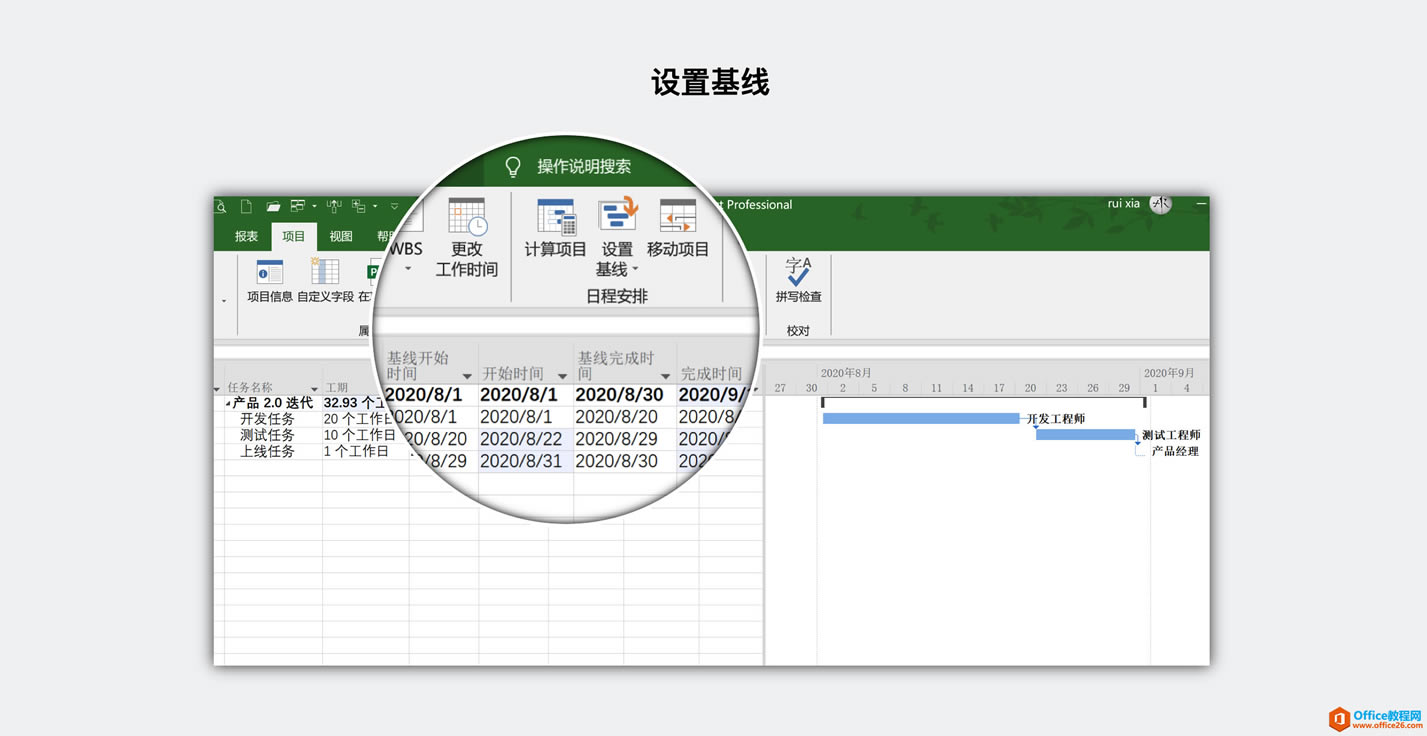This screenshot has height=736, width=1427.
Task: Click the open folder icon in the quick access toolbar
Action: tap(272, 206)
